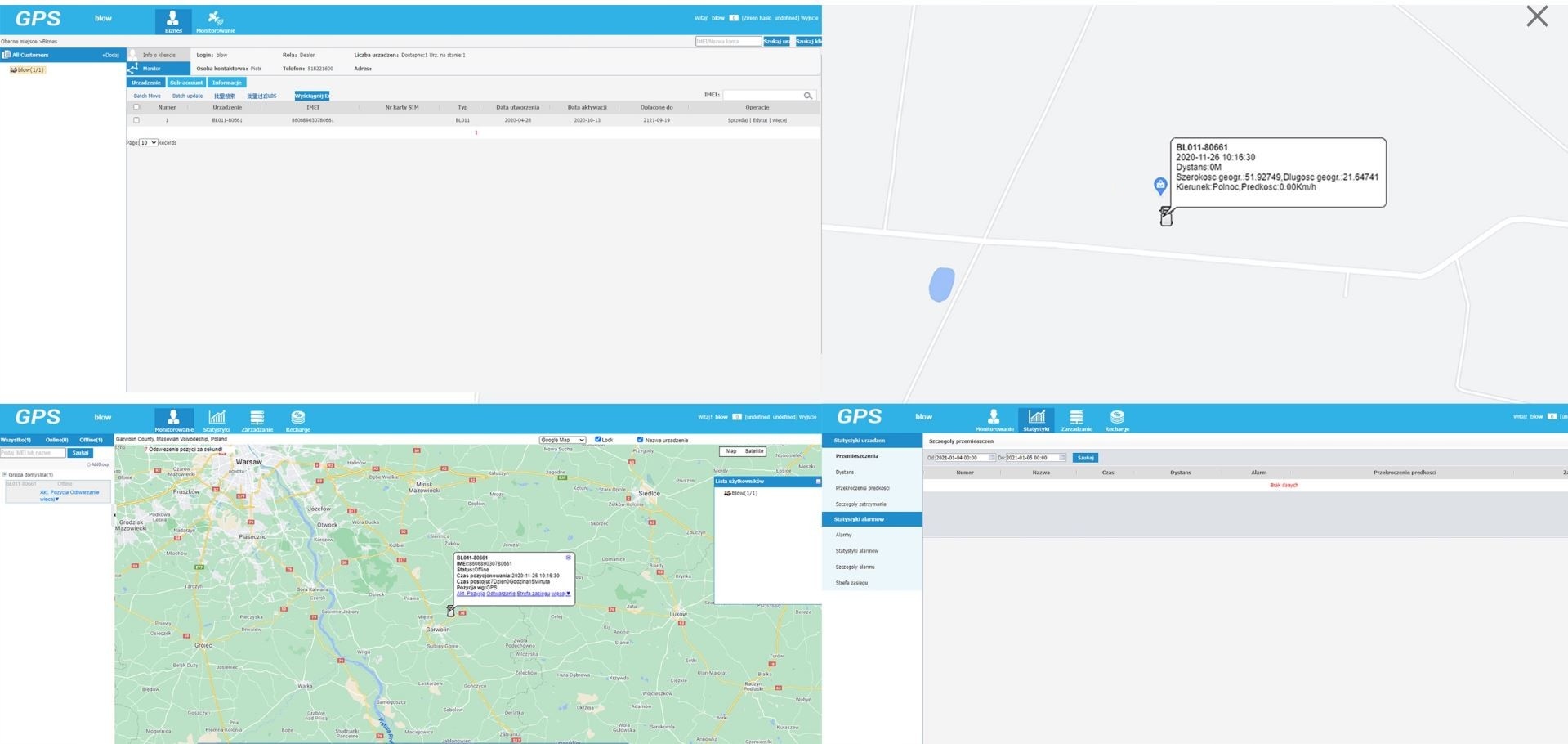Click the Szukaj button in Szczegoly przemieszczen
This screenshot has width=1568, height=744.
(1085, 457)
